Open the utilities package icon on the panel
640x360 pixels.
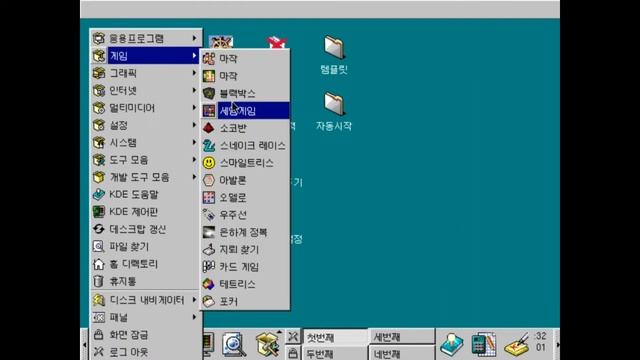click(x=268, y=343)
